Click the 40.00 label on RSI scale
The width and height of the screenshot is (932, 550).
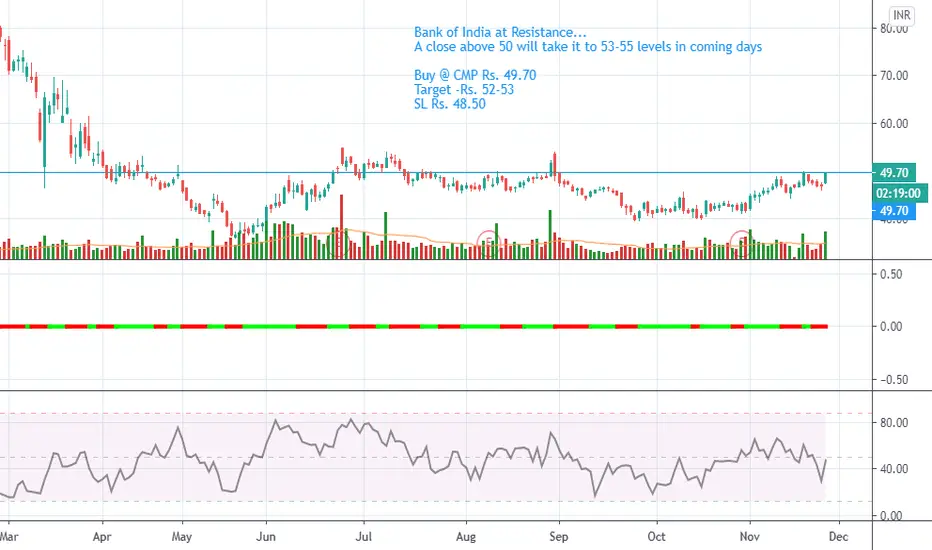(x=894, y=469)
